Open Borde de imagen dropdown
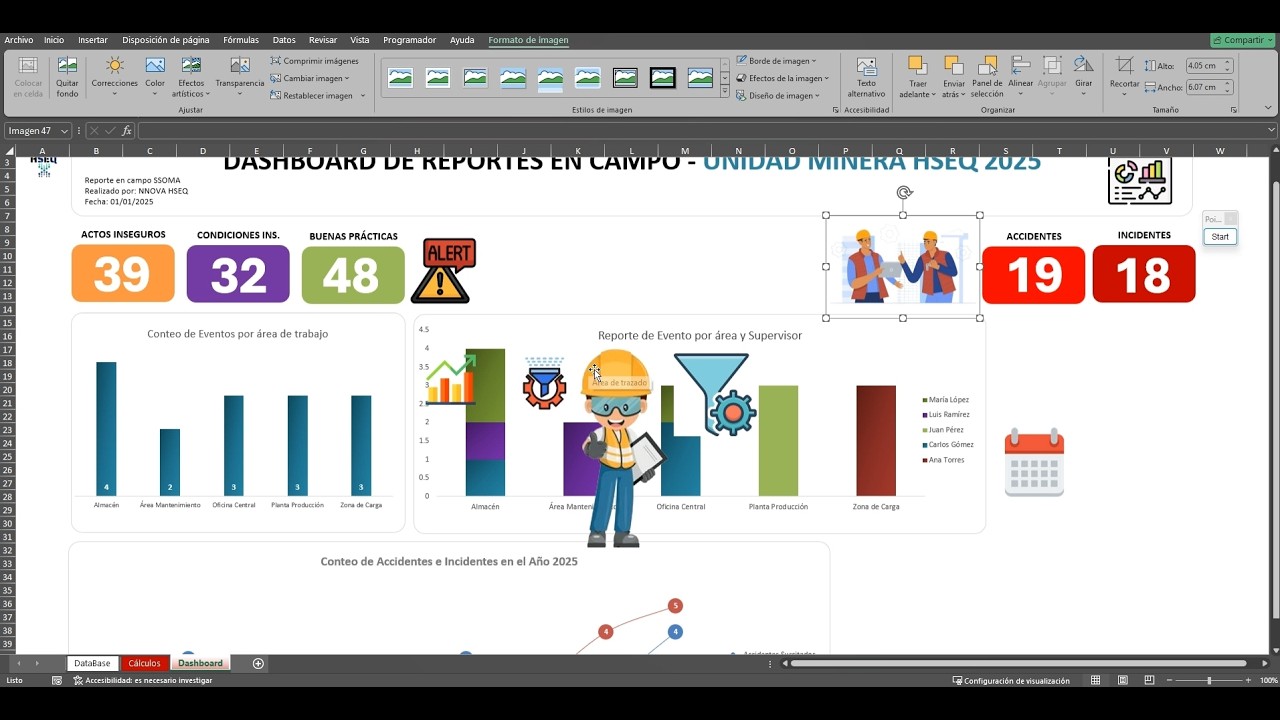The width and height of the screenshot is (1280, 720). pos(777,61)
